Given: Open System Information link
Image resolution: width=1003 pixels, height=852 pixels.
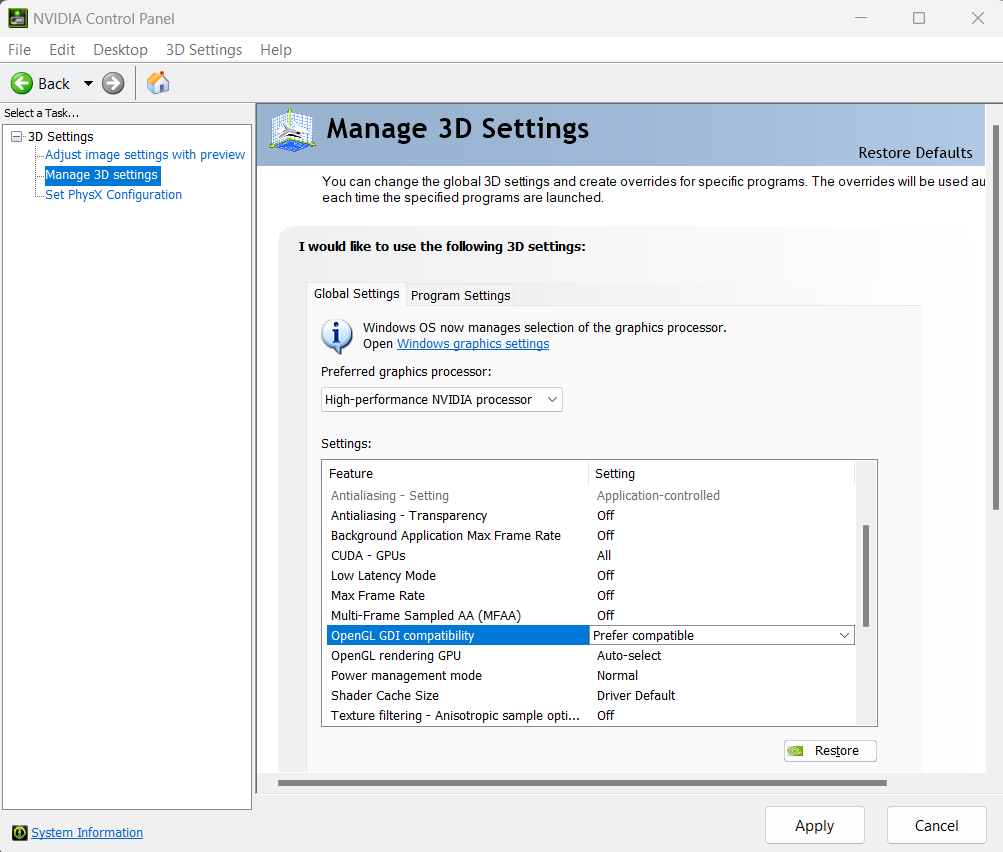Looking at the screenshot, I should coord(87,832).
